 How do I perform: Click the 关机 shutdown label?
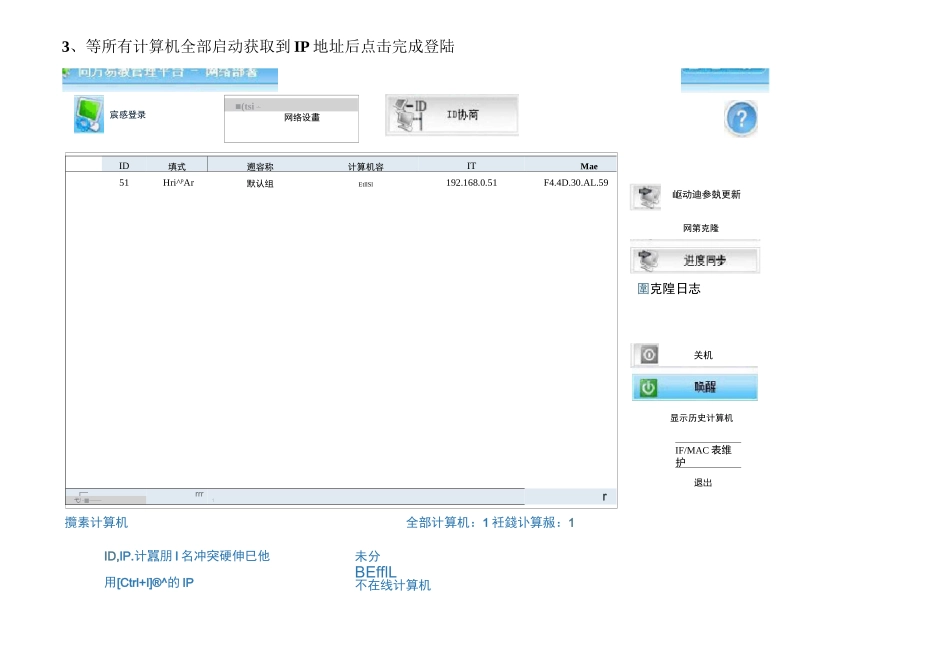pos(703,355)
